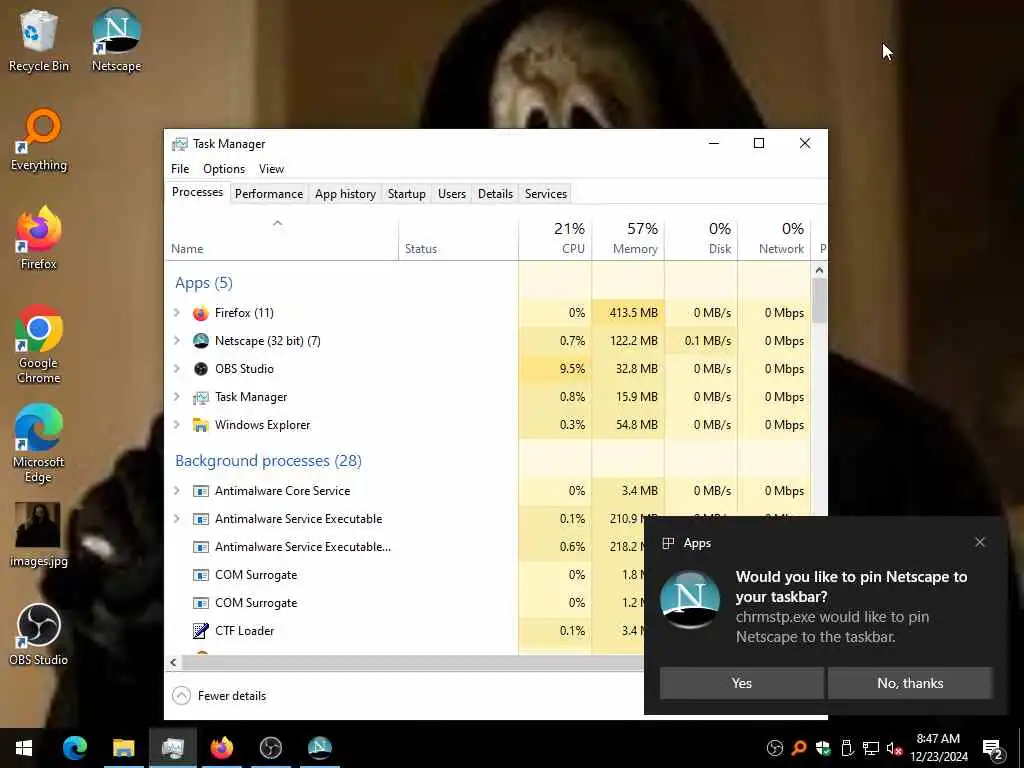Screen dimensions: 1024x768
Task: Switch to the Users tab
Action: [452, 194]
